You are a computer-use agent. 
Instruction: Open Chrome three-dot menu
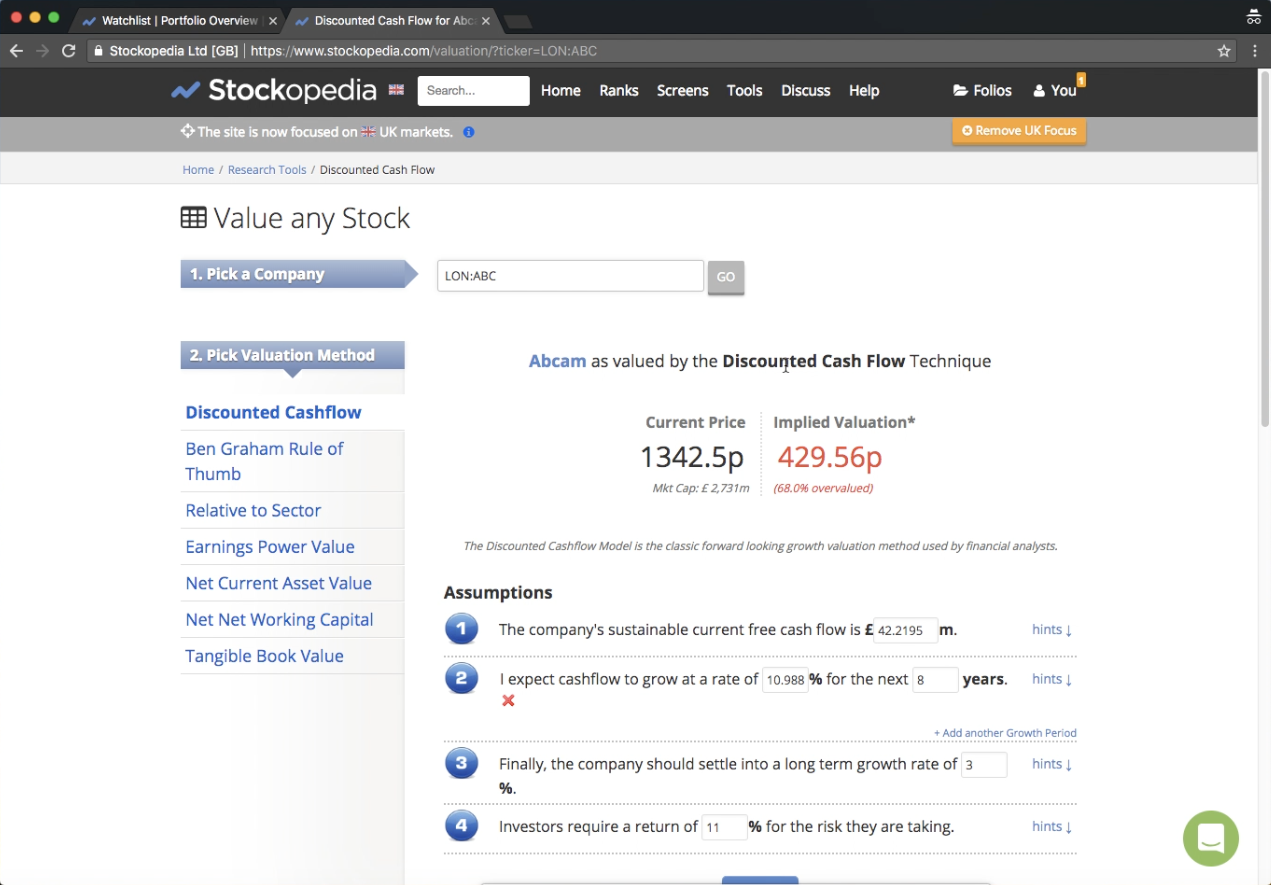tap(1254, 51)
